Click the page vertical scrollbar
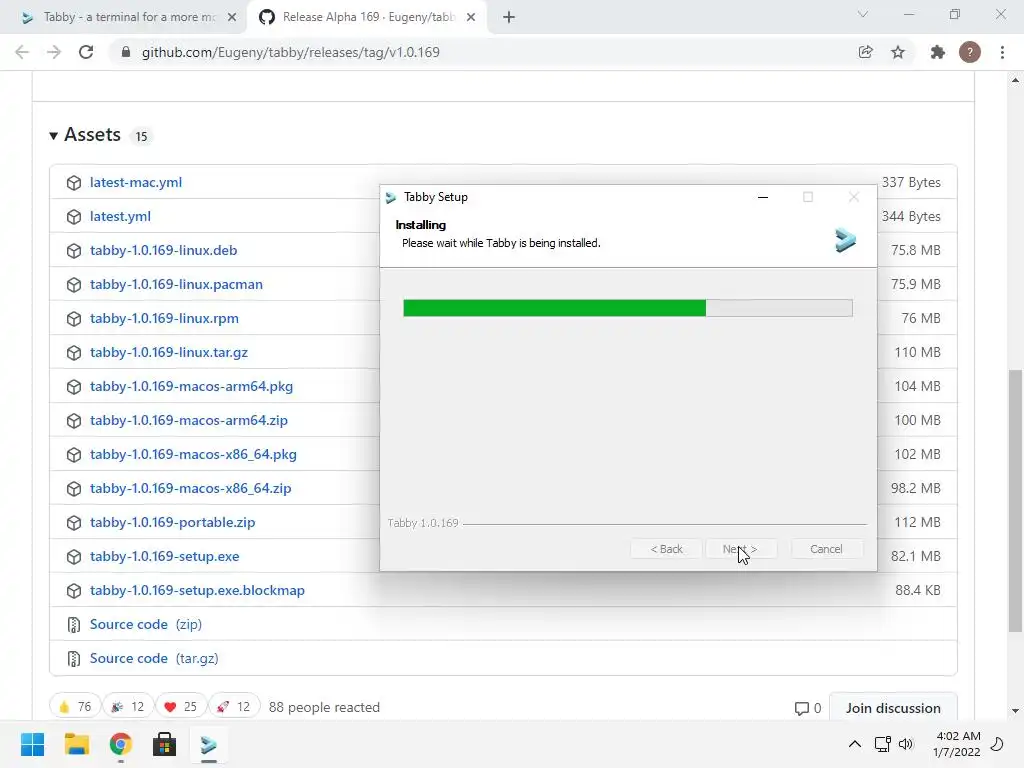Viewport: 1024px width, 768px height. click(1015, 501)
